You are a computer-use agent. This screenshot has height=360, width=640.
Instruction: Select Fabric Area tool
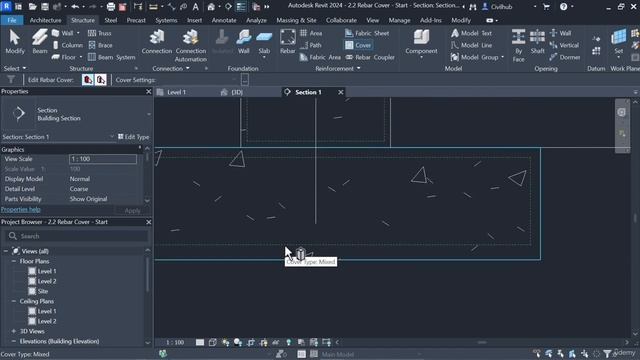(320, 57)
